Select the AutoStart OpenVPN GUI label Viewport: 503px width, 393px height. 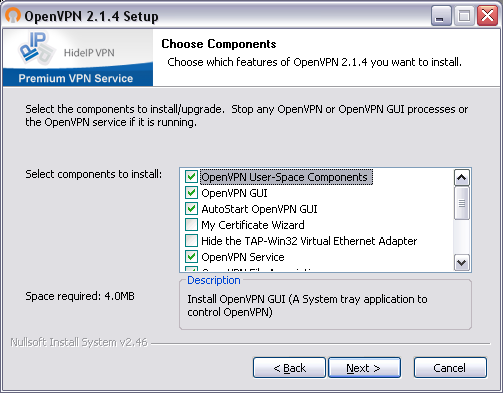coord(259,209)
